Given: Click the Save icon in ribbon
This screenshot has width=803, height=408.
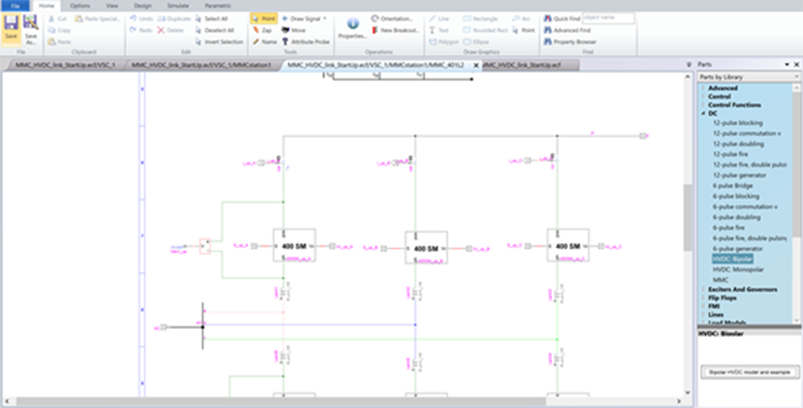Looking at the screenshot, I should point(11,27).
